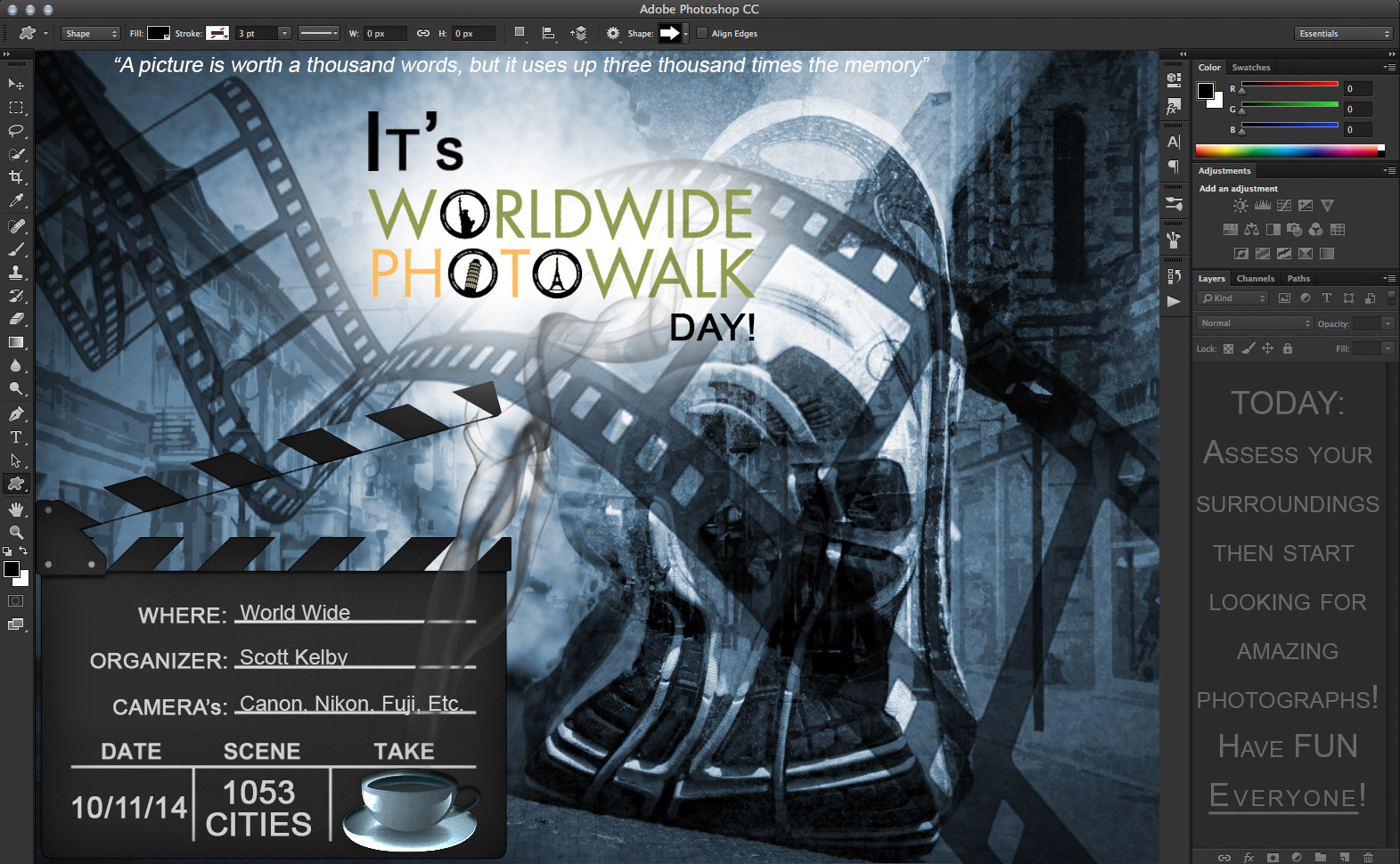Select the Dodge tool
1400x864 pixels.
tap(16, 389)
